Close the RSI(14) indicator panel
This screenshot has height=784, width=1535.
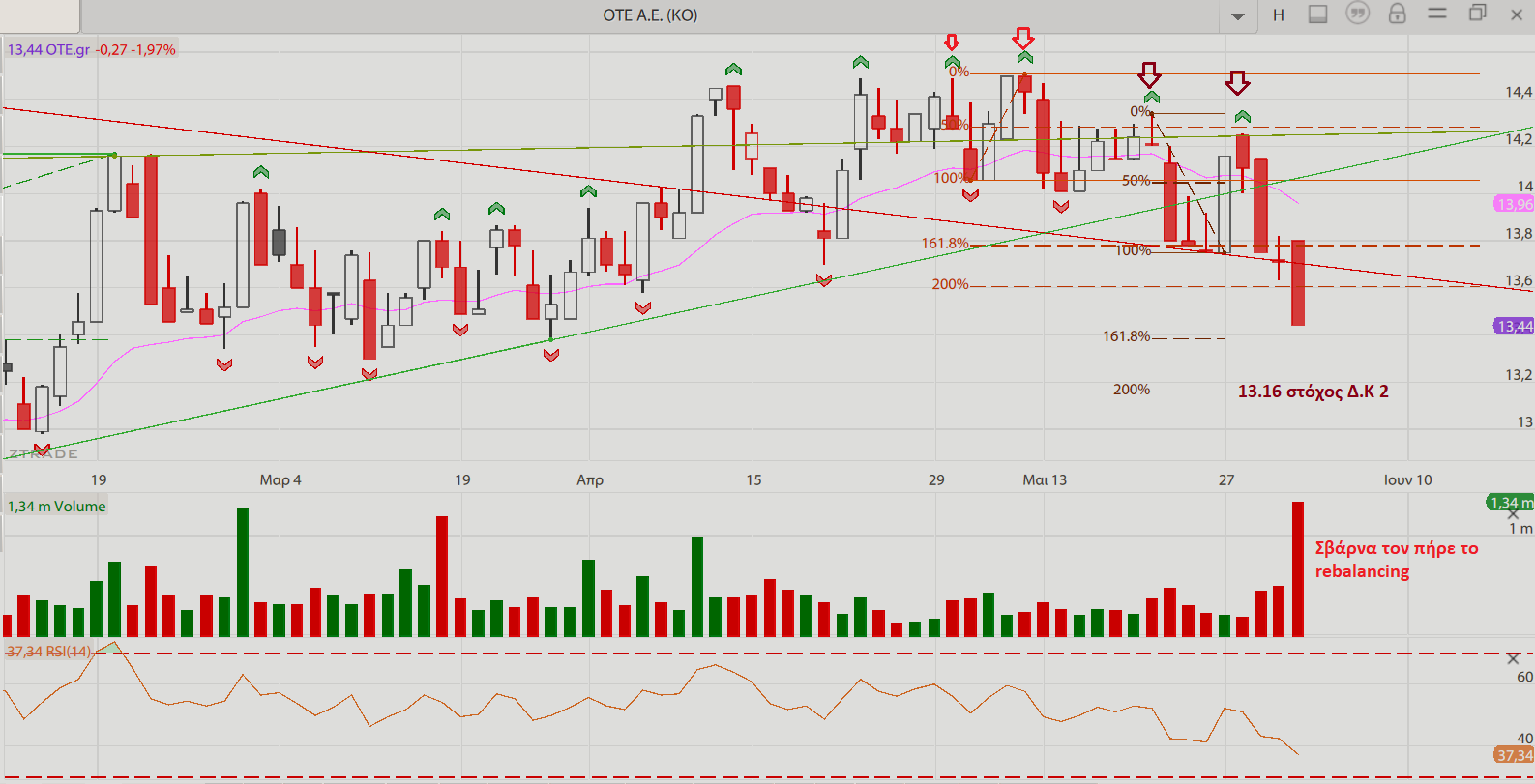1514,659
